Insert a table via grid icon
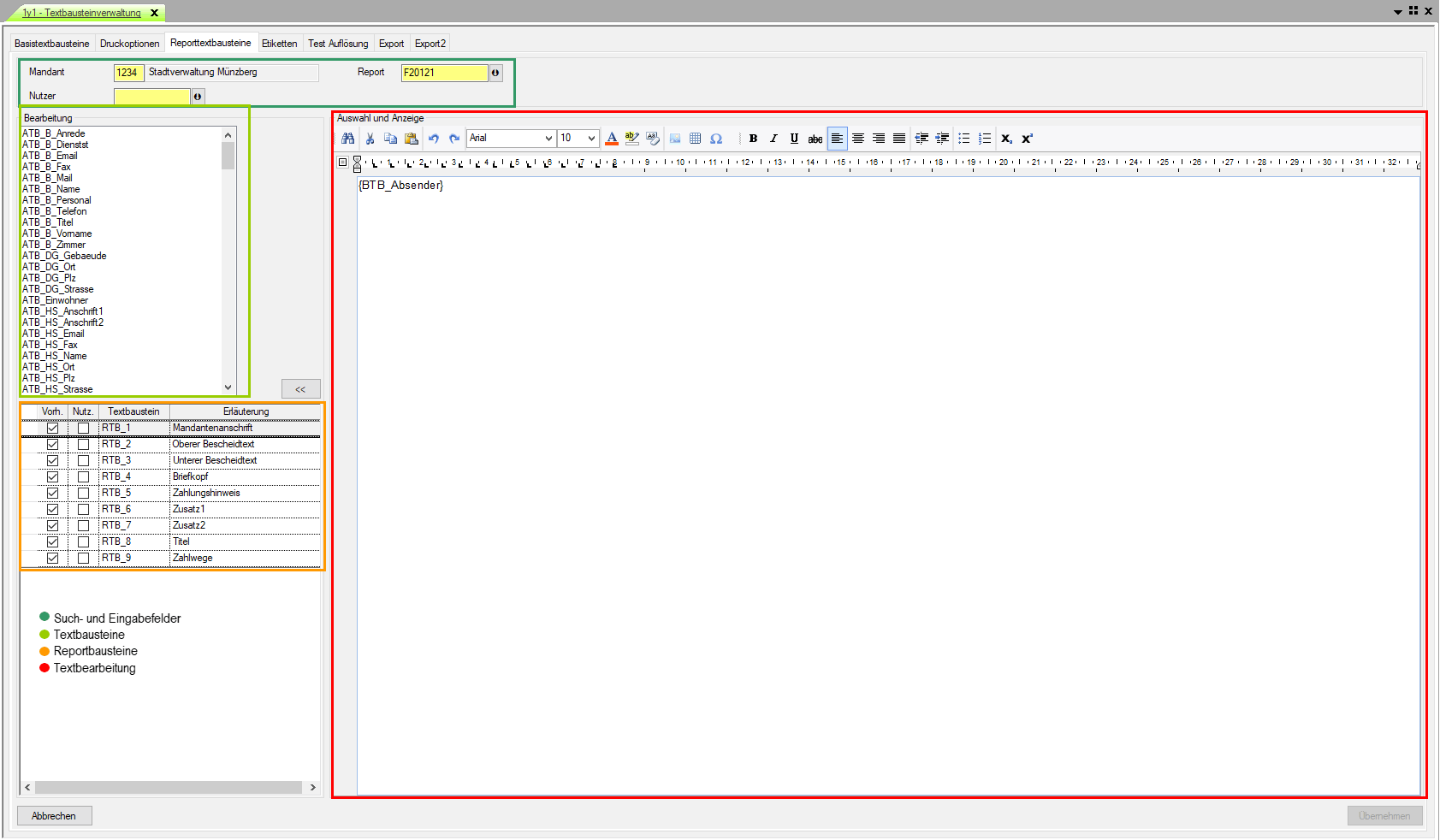 click(696, 139)
